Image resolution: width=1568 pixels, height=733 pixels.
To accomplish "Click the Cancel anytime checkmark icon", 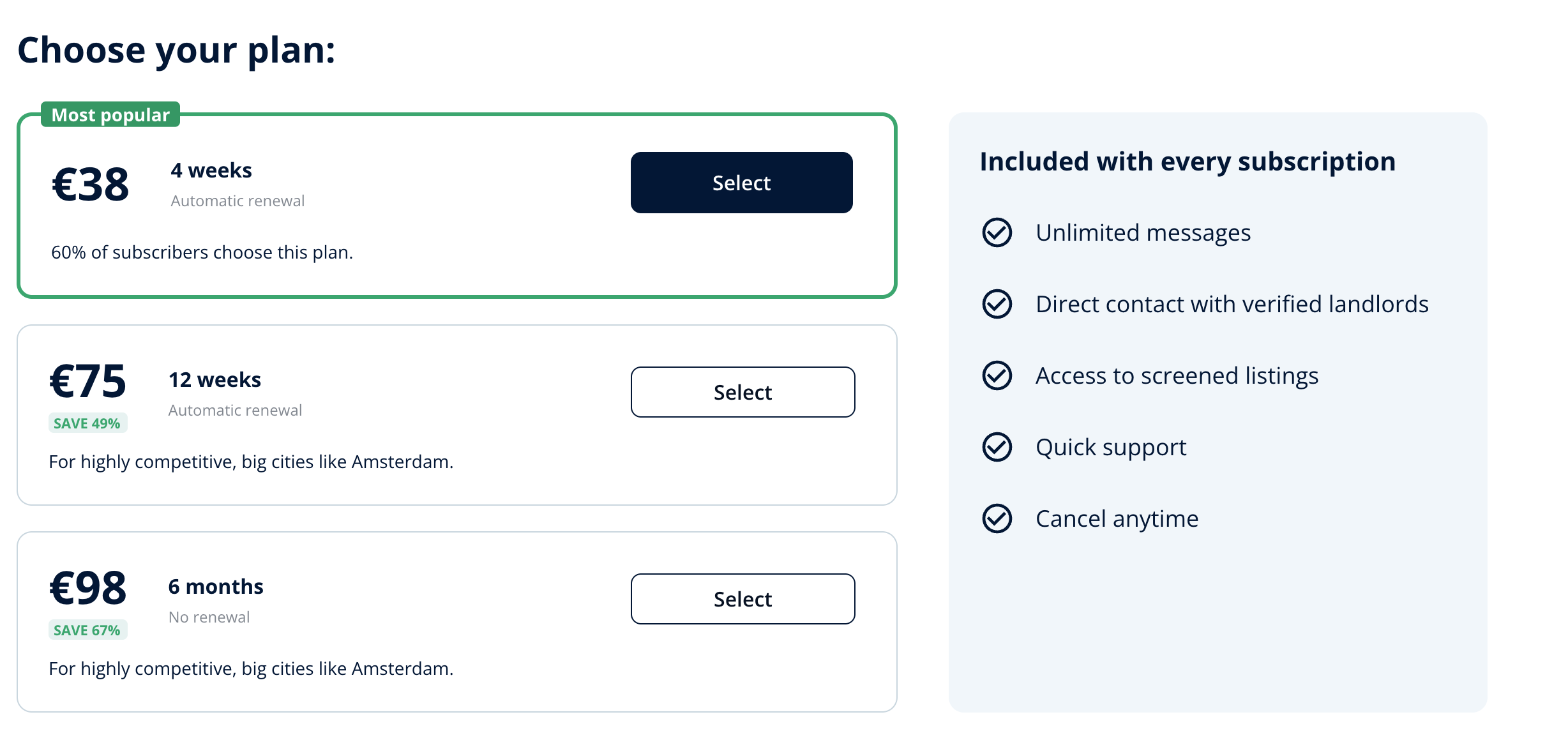I will [997, 518].
